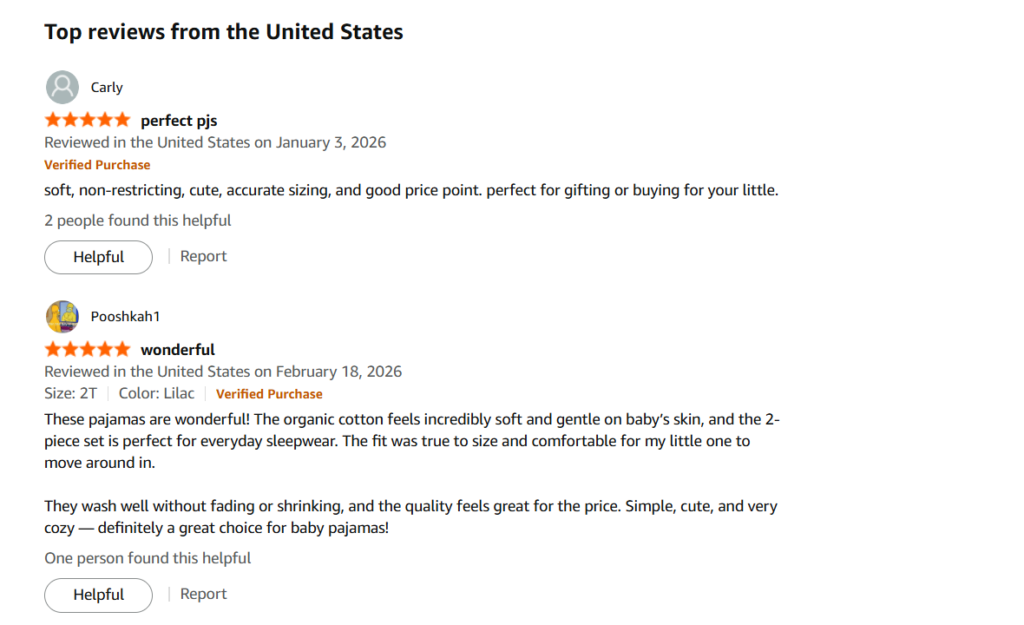Report Carly's review
Screen dimensions: 1024x625
[203, 256]
